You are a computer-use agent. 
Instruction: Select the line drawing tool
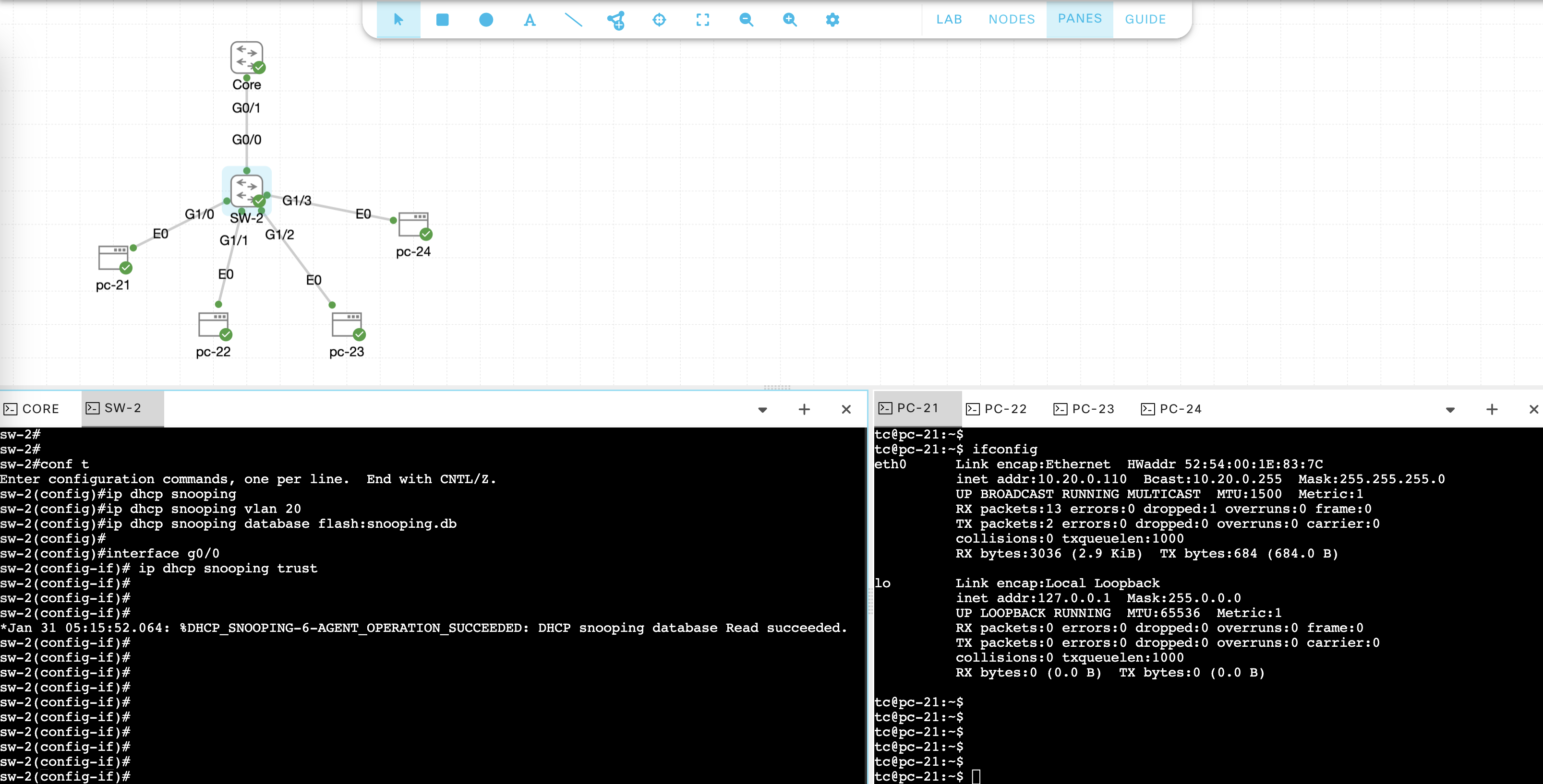pyautogui.click(x=573, y=20)
